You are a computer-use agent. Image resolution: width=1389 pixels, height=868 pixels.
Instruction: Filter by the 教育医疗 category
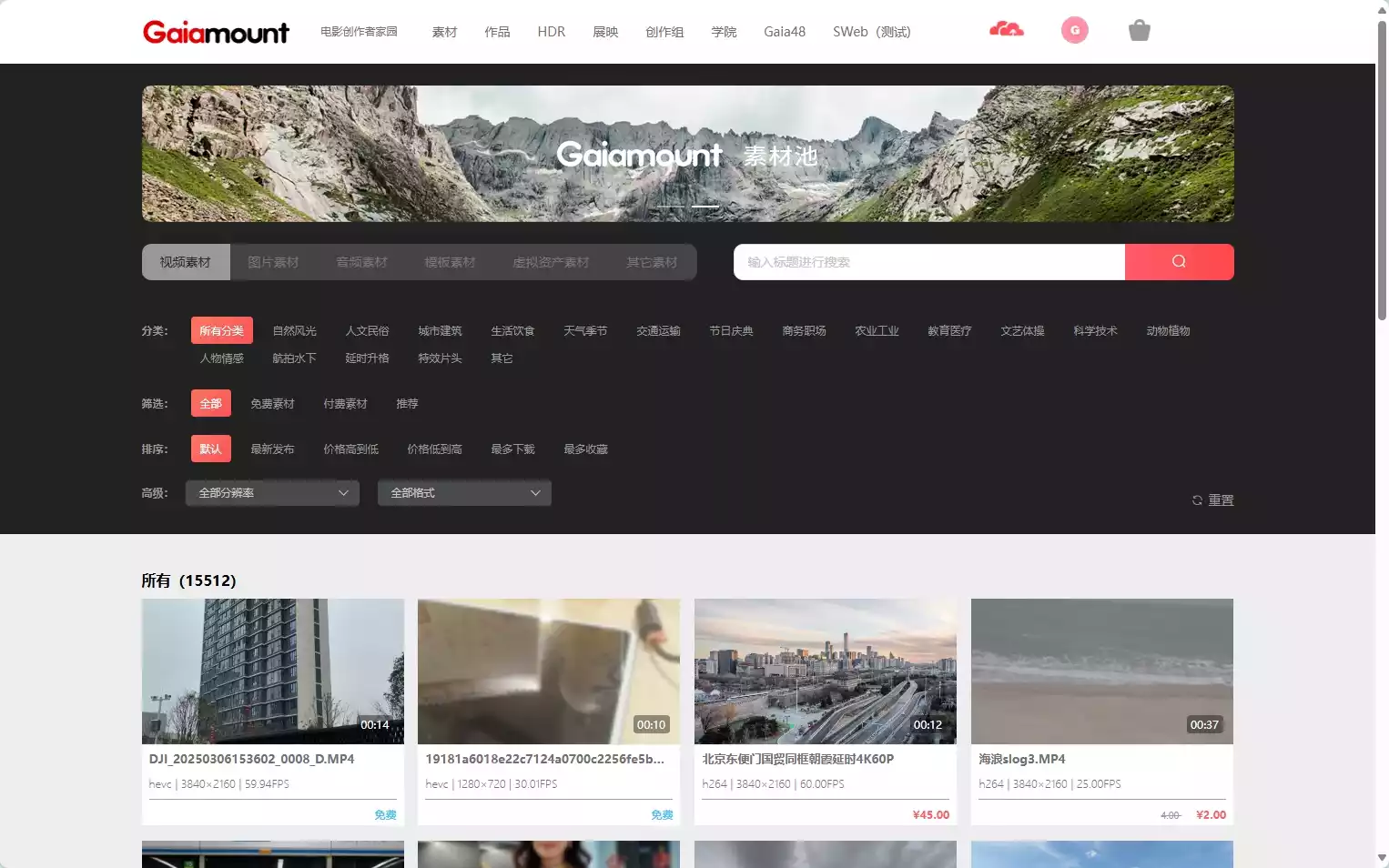point(950,330)
